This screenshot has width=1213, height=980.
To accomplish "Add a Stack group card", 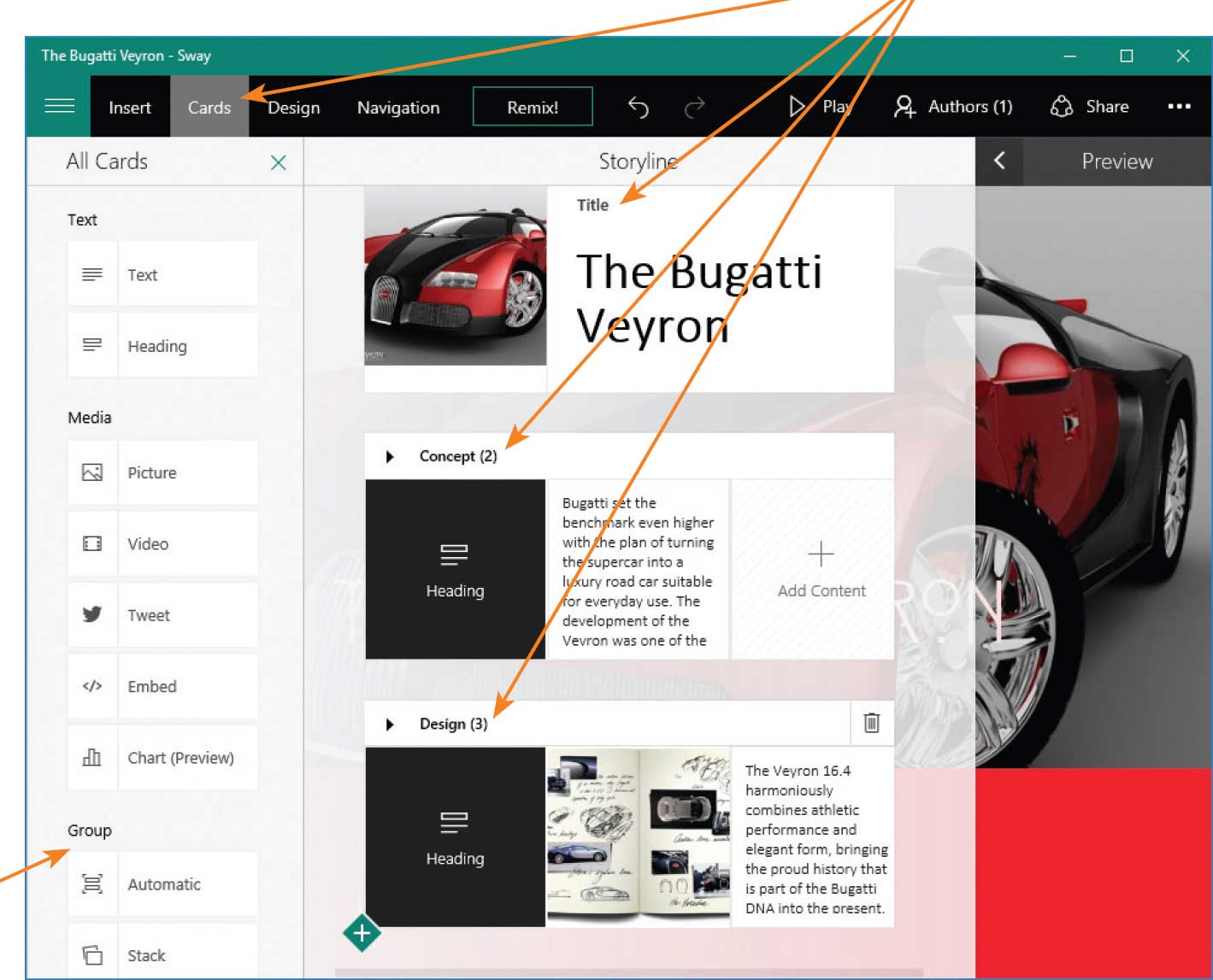I will [162, 952].
